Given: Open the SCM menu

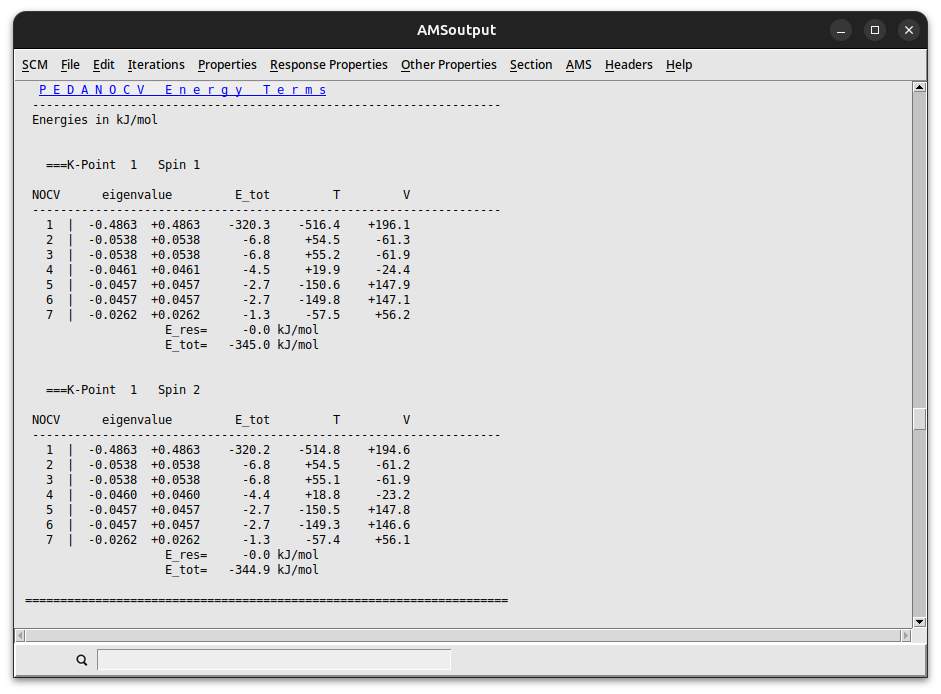Looking at the screenshot, I should tap(34, 64).
